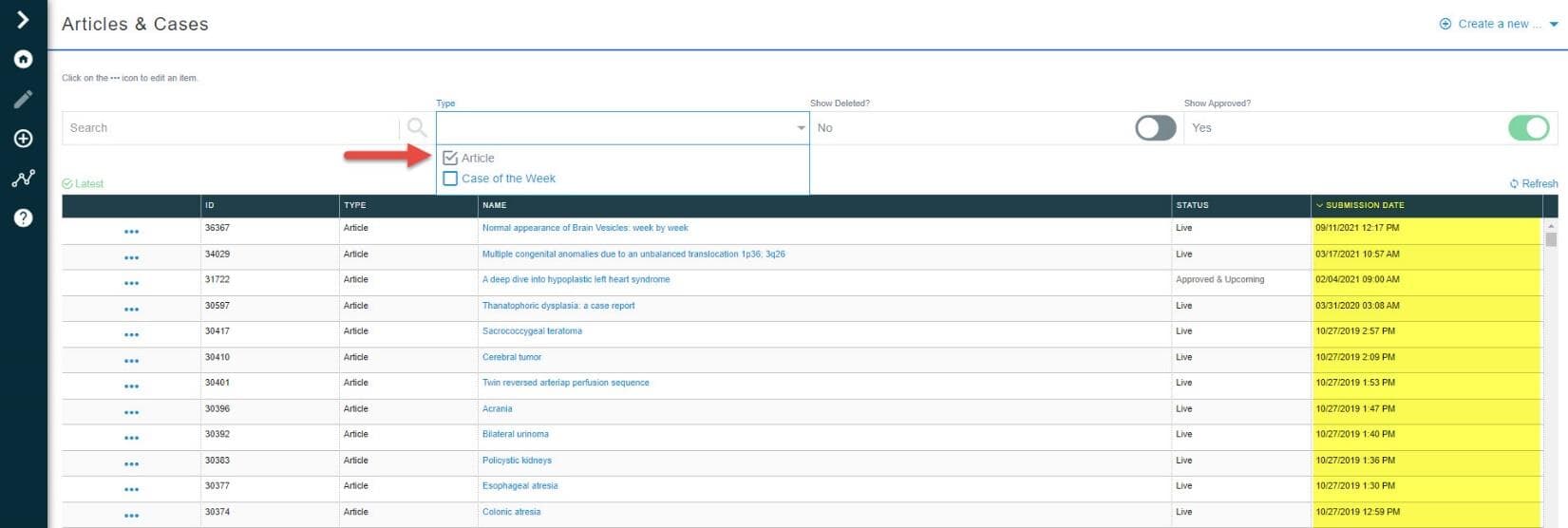Click the plus circle icon in sidebar

pos(23,139)
